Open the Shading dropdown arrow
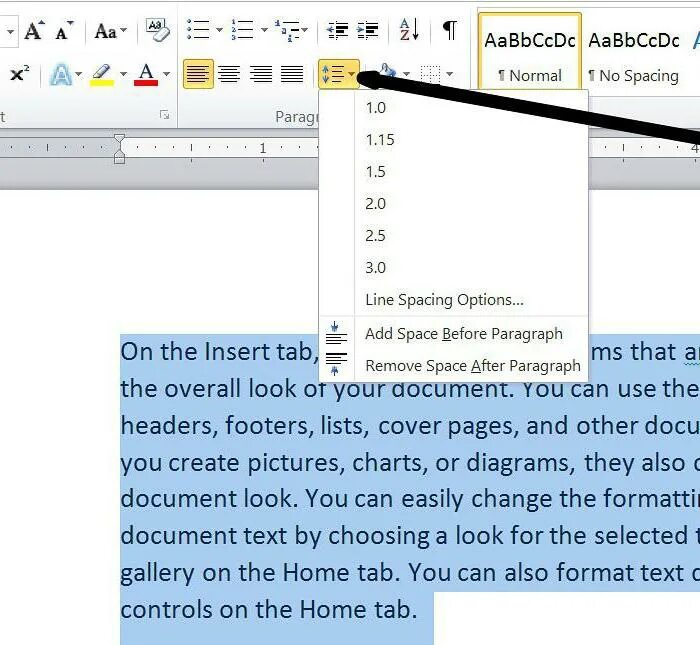The height and width of the screenshot is (645, 700). (x=406, y=74)
